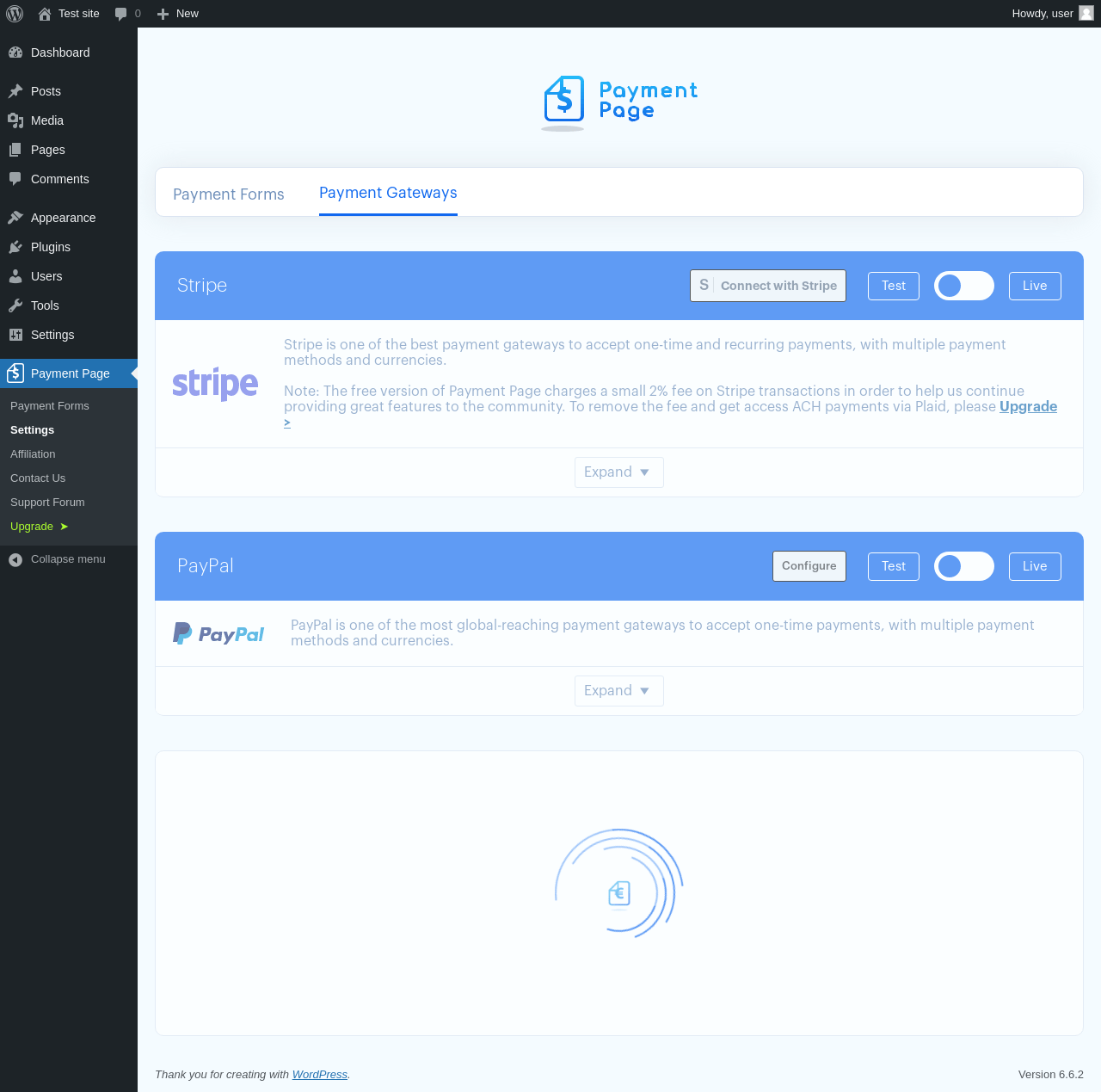This screenshot has height=1092, width=1101.
Task: Click Connect with Stripe button
Action: 768,286
